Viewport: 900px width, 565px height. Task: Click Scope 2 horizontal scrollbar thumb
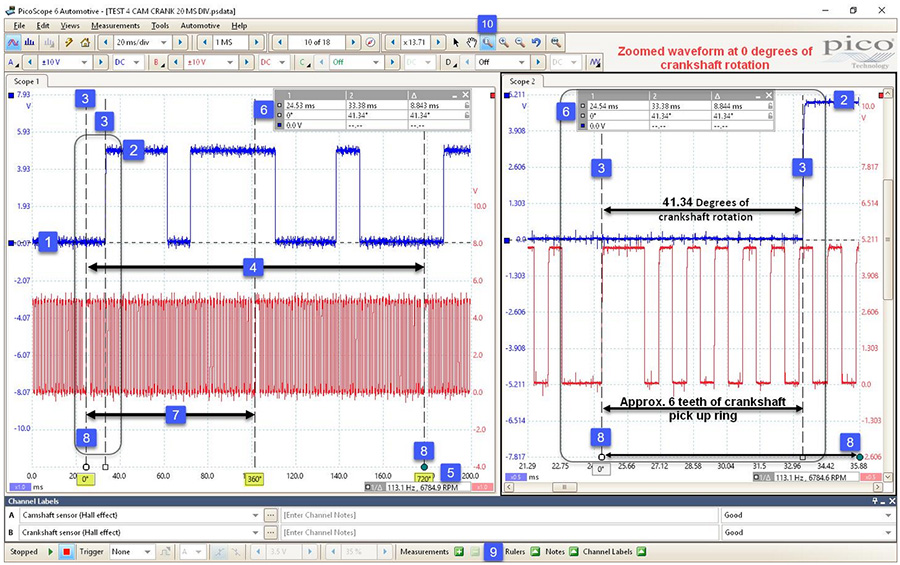tap(564, 487)
